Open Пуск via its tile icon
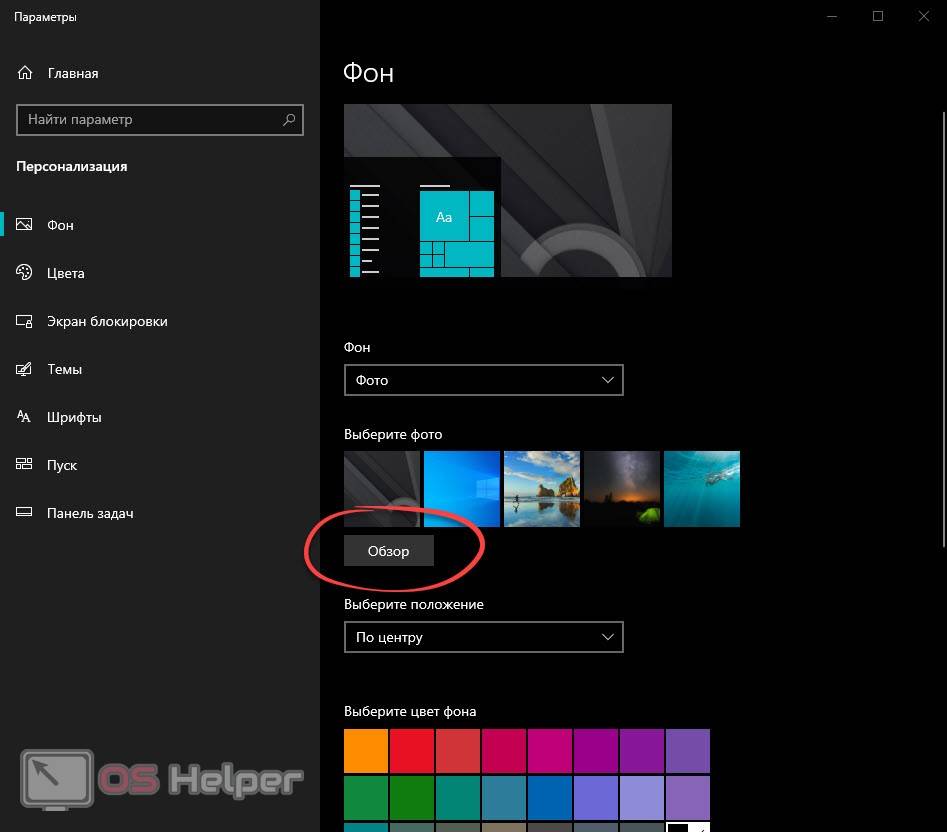Image resolution: width=947 pixels, height=832 pixels. point(25,465)
